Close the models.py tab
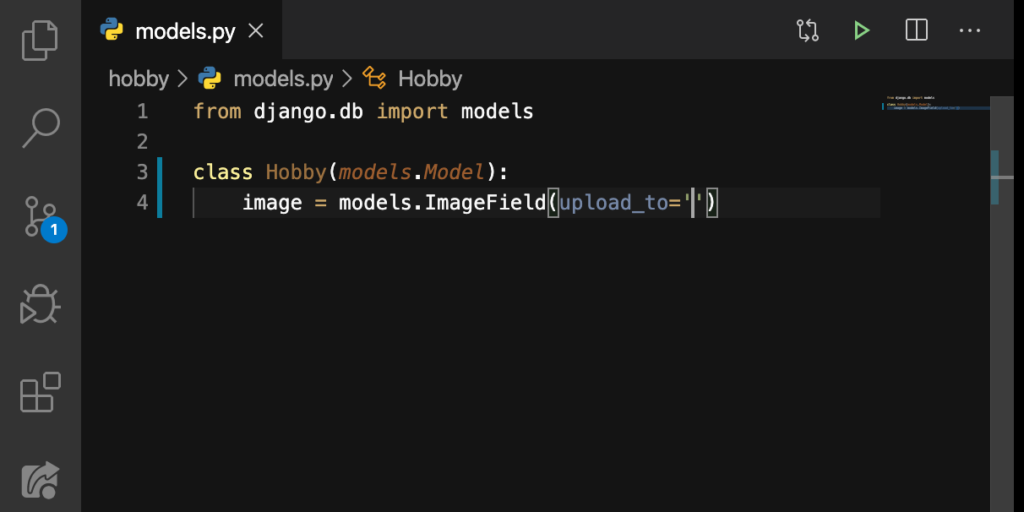Viewport: 1024px width, 512px height. coord(256,30)
